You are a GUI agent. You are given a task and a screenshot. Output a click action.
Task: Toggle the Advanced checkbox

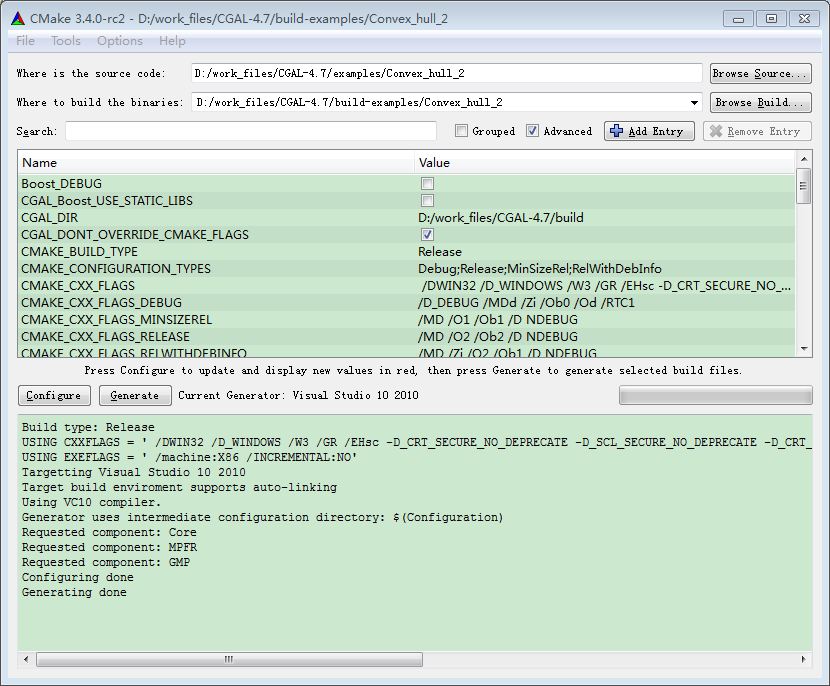(532, 131)
